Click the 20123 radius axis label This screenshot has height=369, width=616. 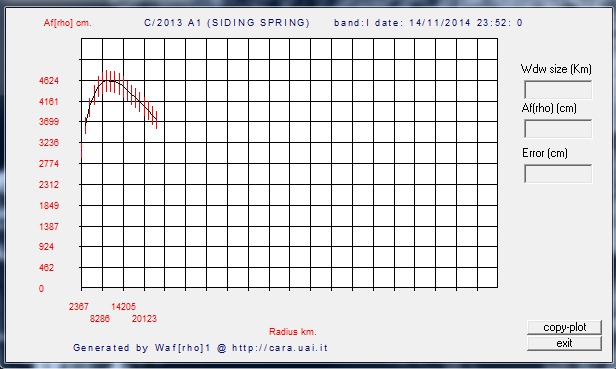coord(144,319)
